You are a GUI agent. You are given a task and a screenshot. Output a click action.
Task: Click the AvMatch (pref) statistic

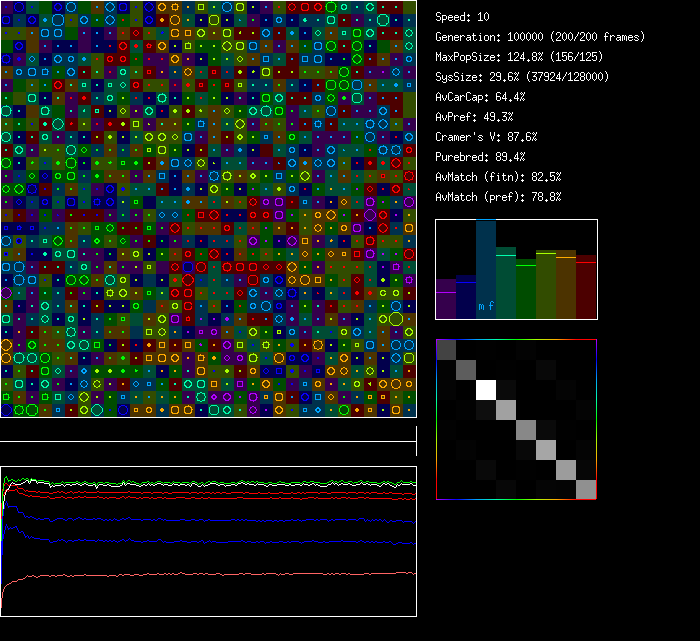point(498,197)
